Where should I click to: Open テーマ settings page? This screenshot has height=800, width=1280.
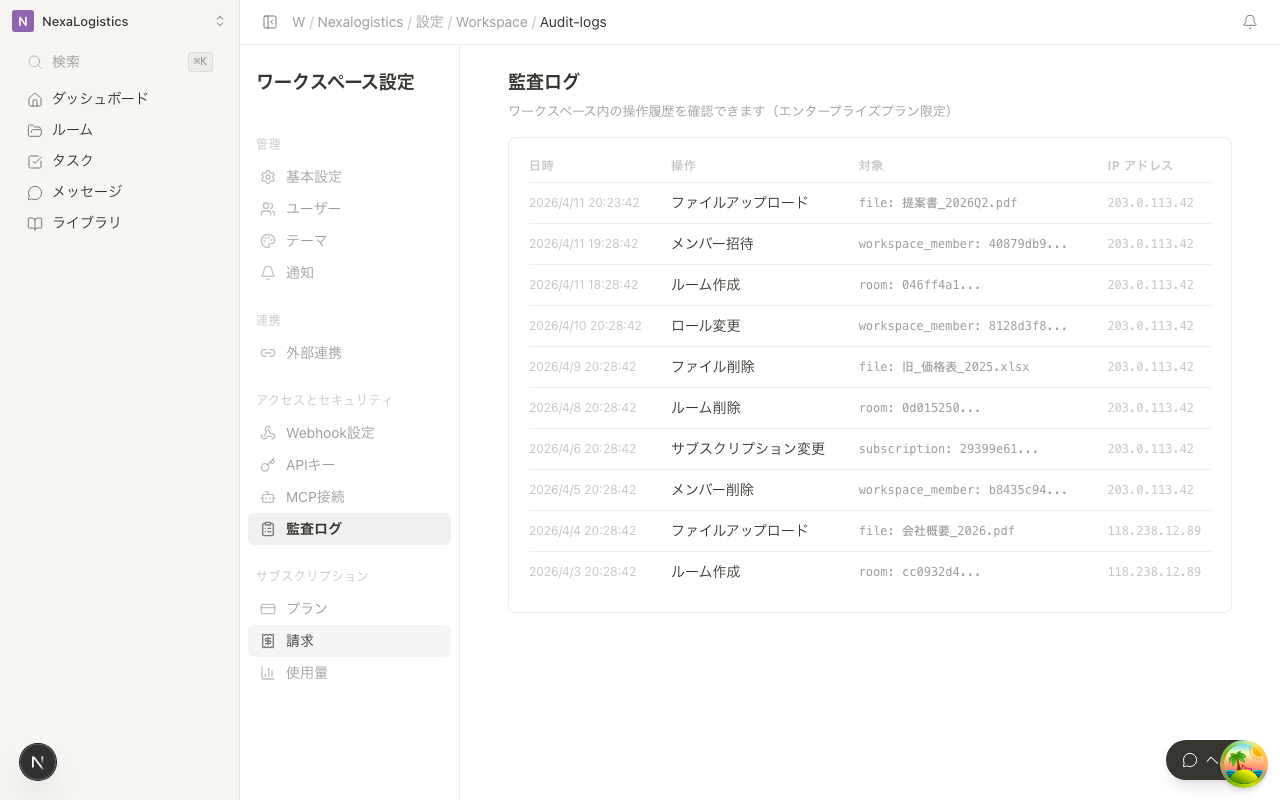click(x=349, y=241)
